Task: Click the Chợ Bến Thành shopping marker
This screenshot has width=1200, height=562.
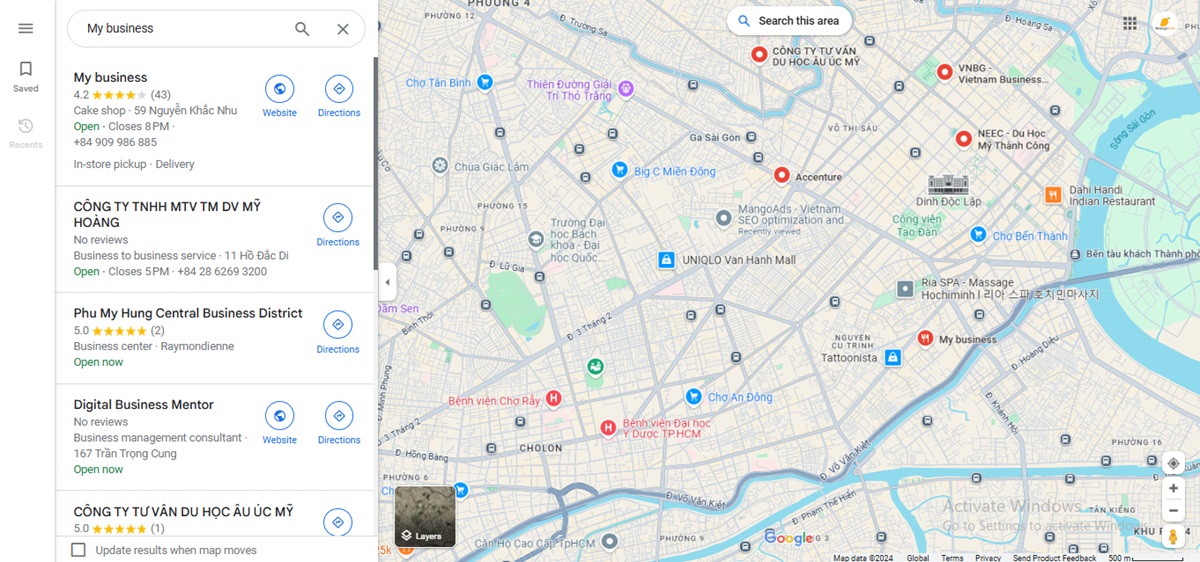Action: pos(978,235)
